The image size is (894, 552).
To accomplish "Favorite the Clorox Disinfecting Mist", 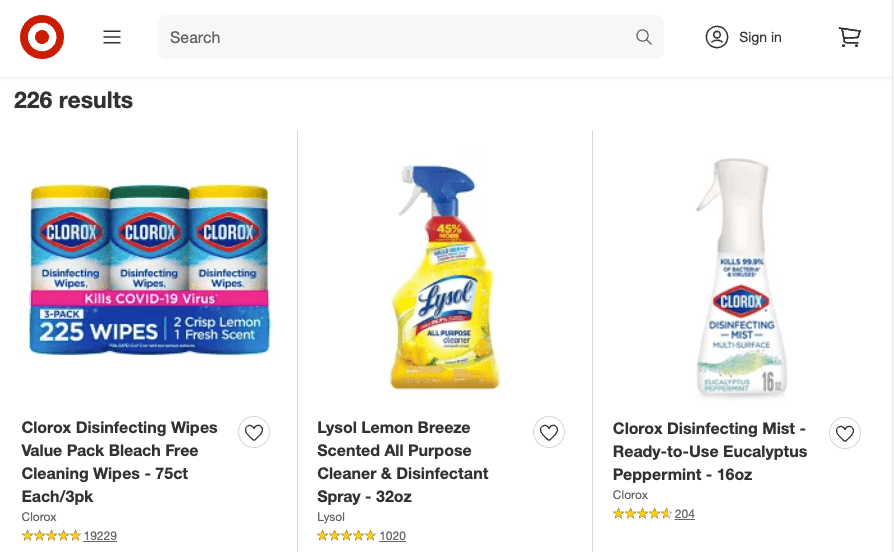I will (845, 432).
